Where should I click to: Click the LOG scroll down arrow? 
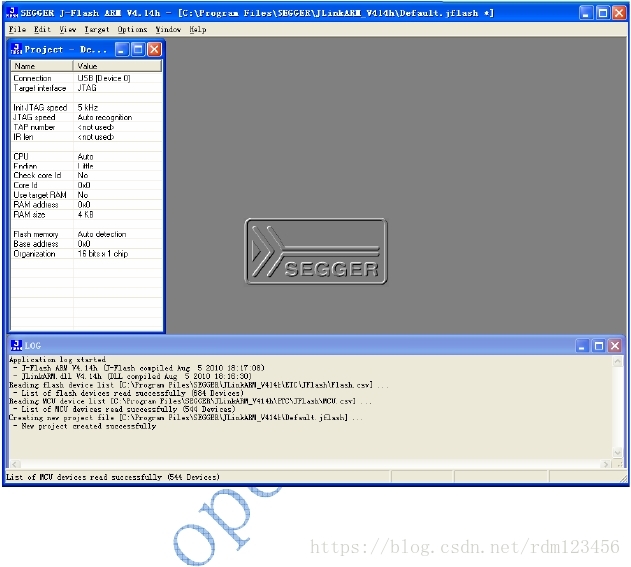tap(618, 452)
